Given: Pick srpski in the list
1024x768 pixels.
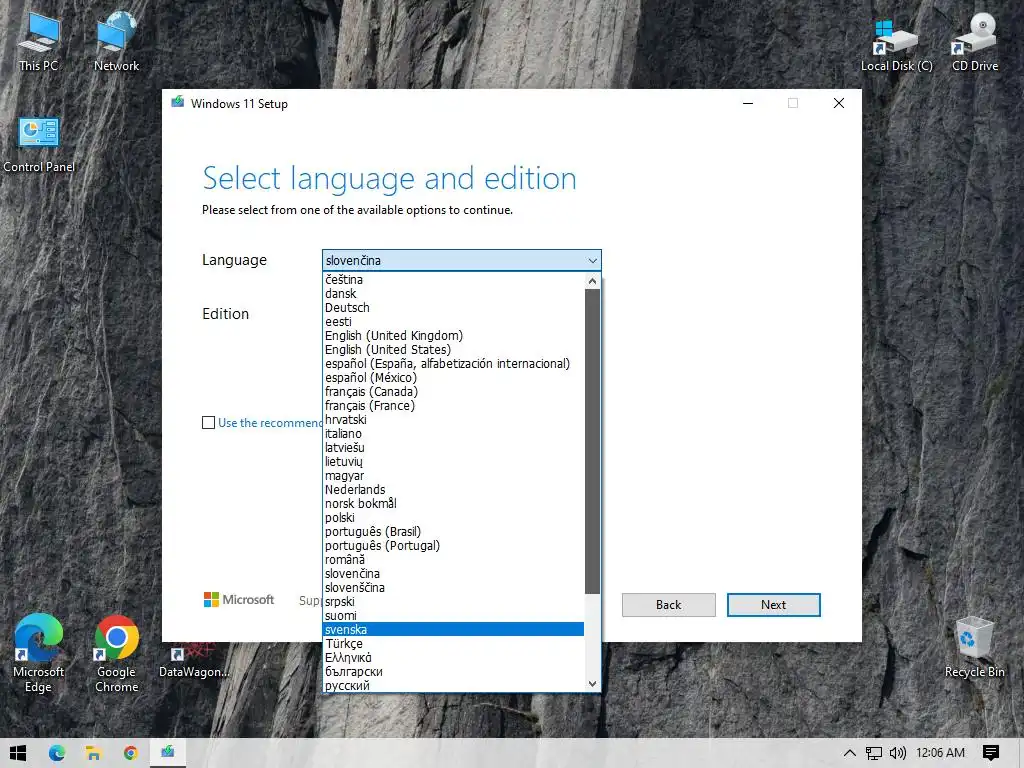Looking at the screenshot, I should pos(454,602).
